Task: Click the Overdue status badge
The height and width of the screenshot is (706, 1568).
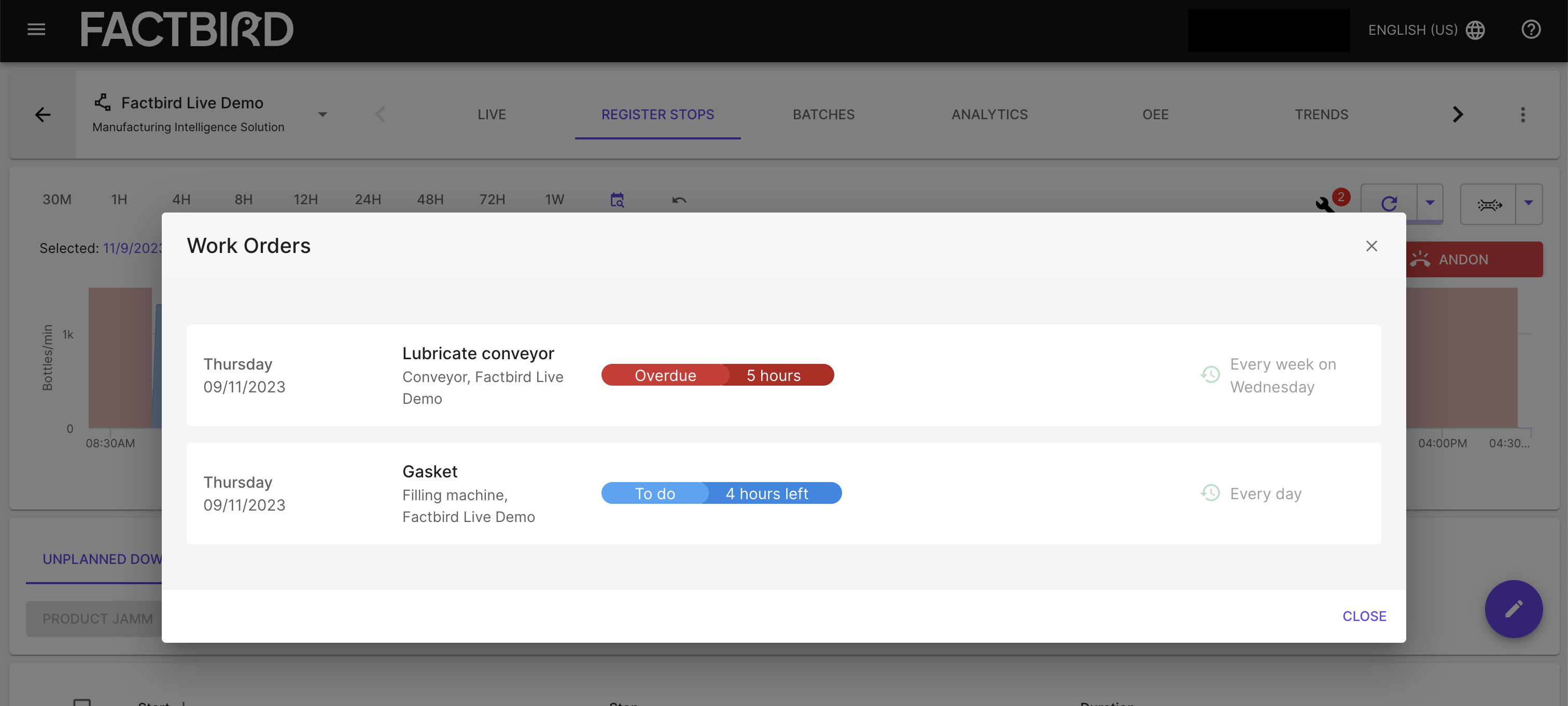Action: (665, 375)
